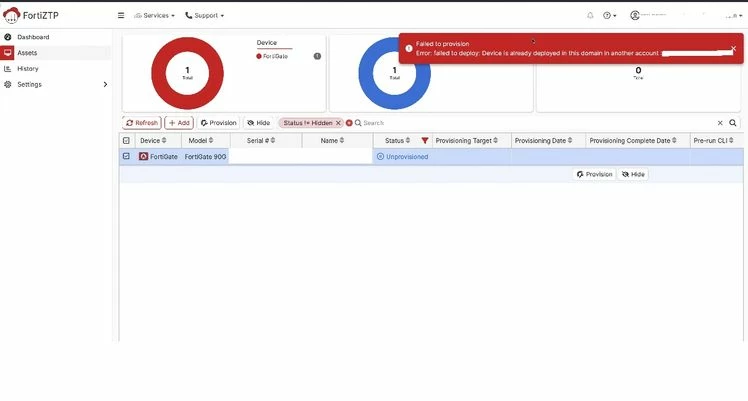
Task: Sort by the Model column
Action: (201, 140)
